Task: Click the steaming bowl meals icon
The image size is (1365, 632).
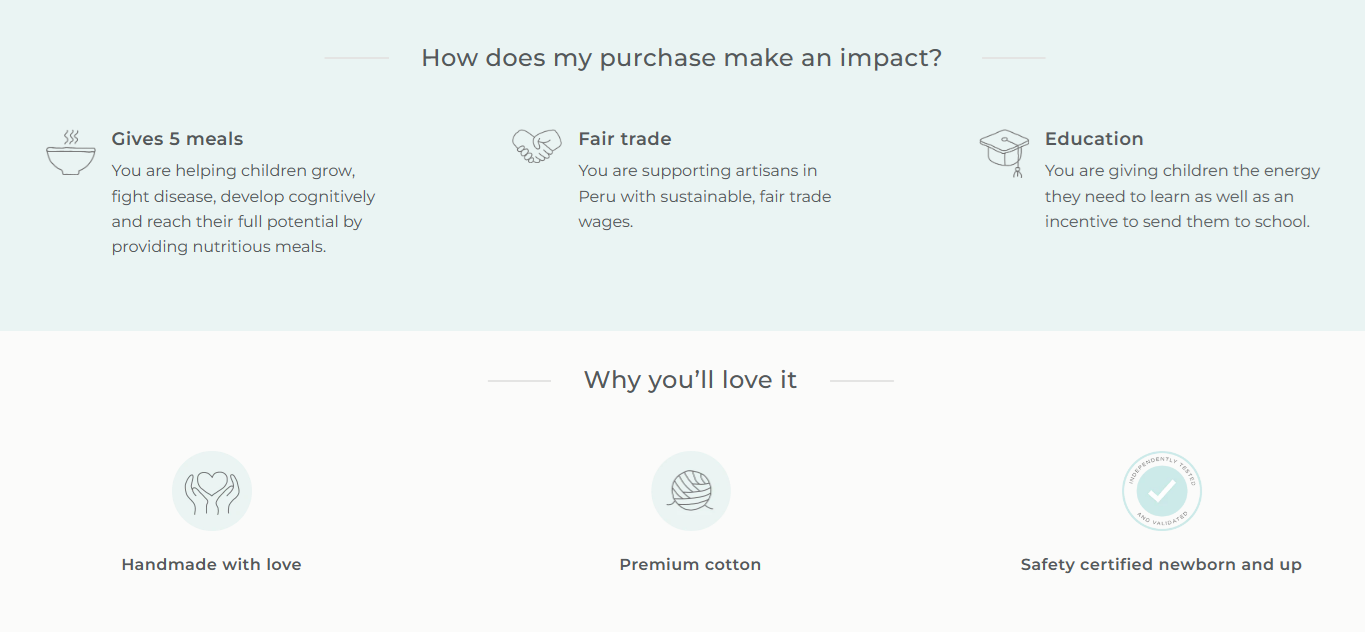Action: 71,154
